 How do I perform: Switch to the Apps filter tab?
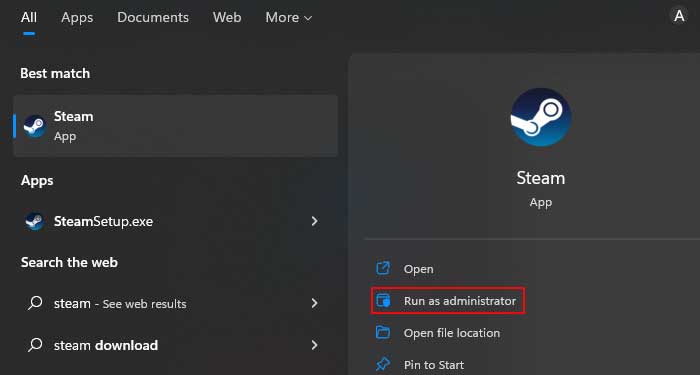(x=77, y=17)
